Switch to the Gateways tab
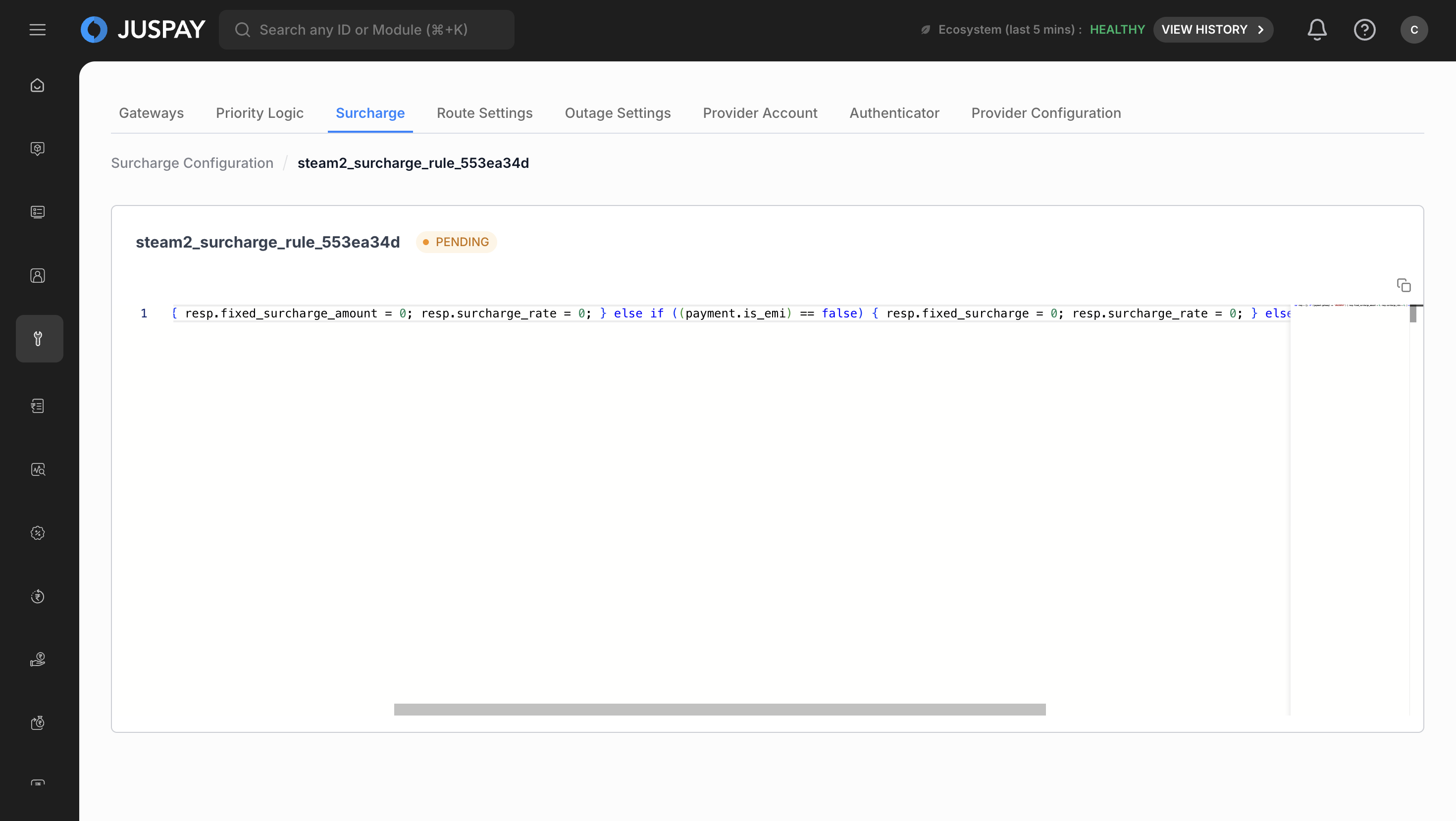1456x821 pixels. (x=151, y=113)
